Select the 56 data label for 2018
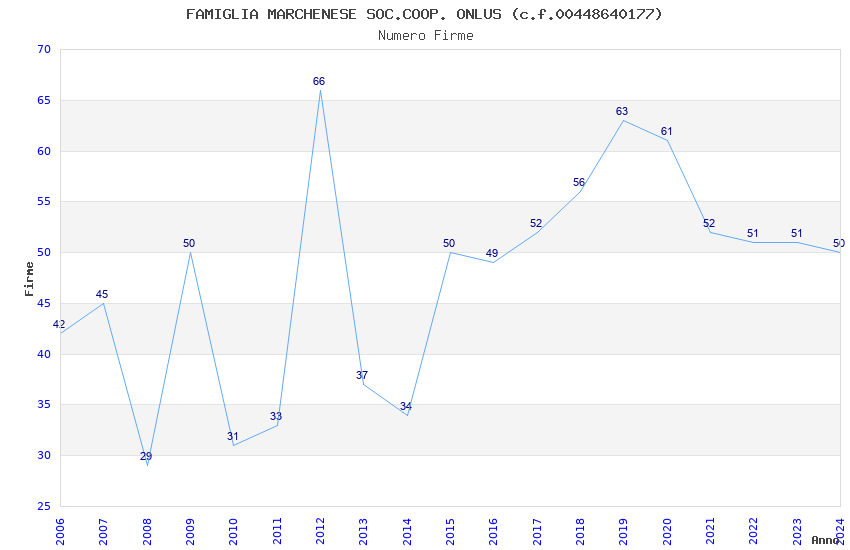 coord(579,182)
